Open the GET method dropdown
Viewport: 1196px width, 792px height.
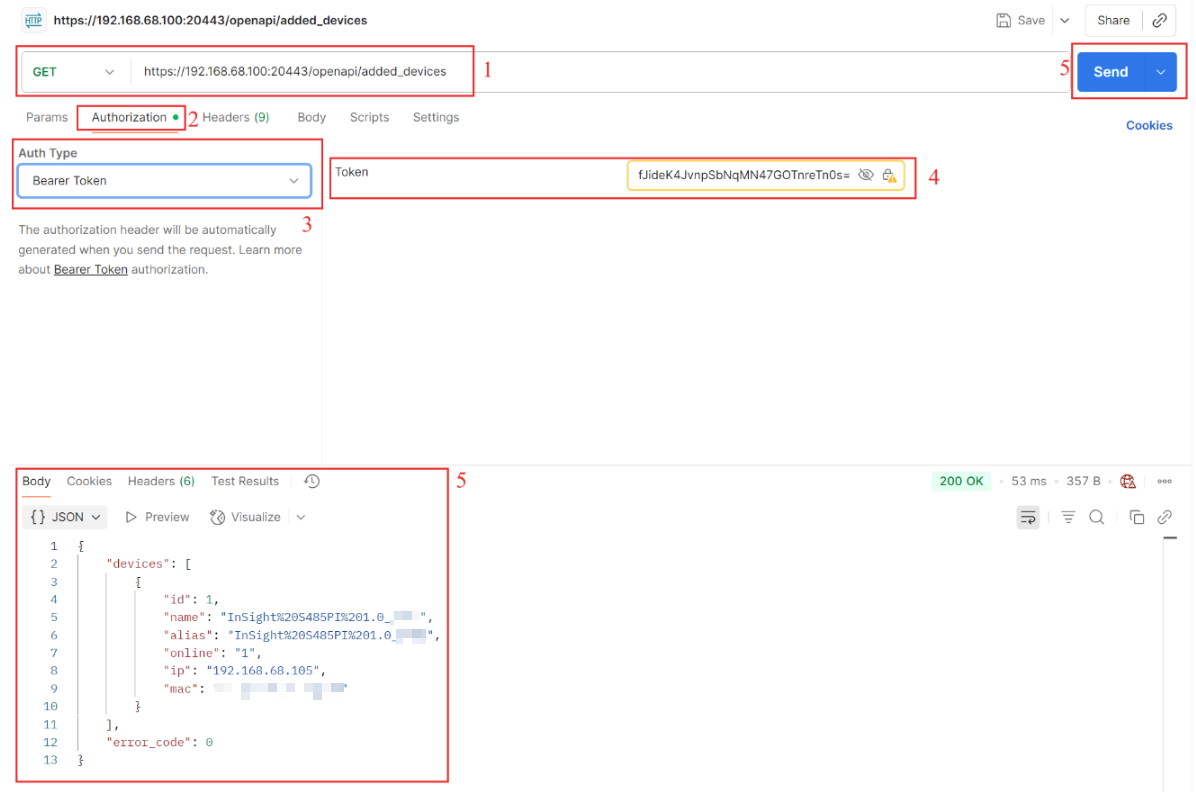click(73, 72)
